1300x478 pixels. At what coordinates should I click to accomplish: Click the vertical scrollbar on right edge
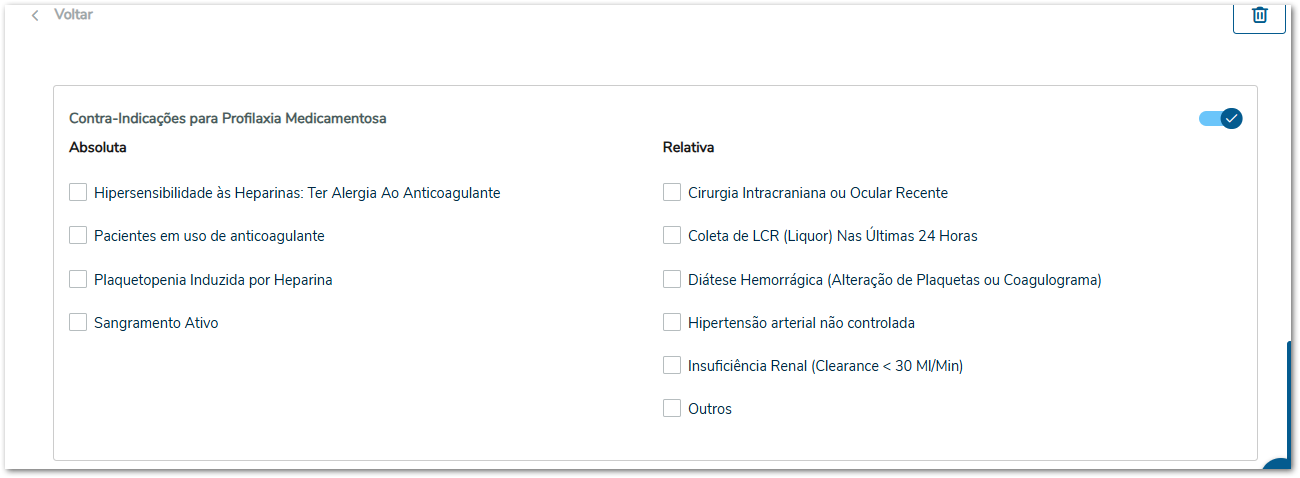(1290, 400)
